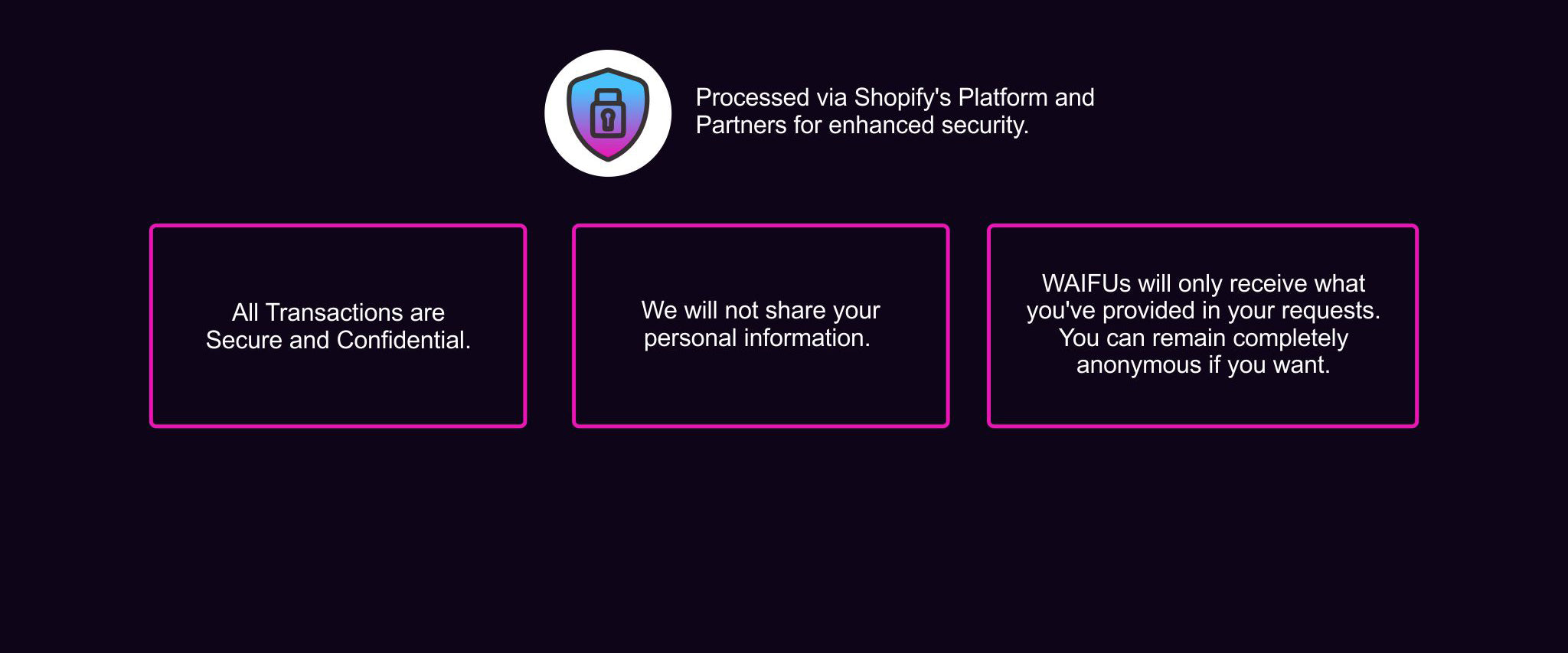Click the "Partners for enhanced security." line
The image size is (1568, 653).
(x=861, y=126)
